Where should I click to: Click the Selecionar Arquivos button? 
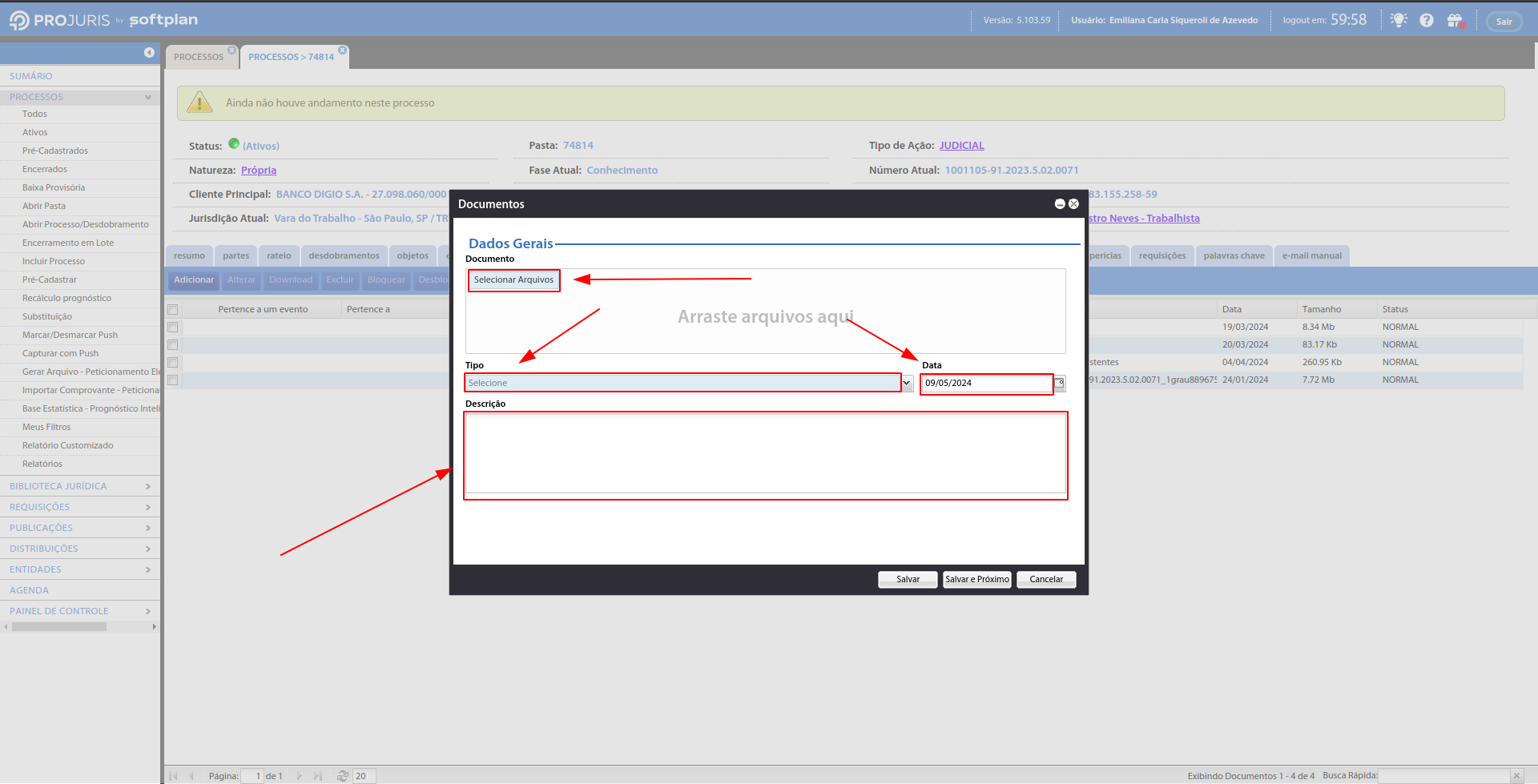pyautogui.click(x=513, y=280)
